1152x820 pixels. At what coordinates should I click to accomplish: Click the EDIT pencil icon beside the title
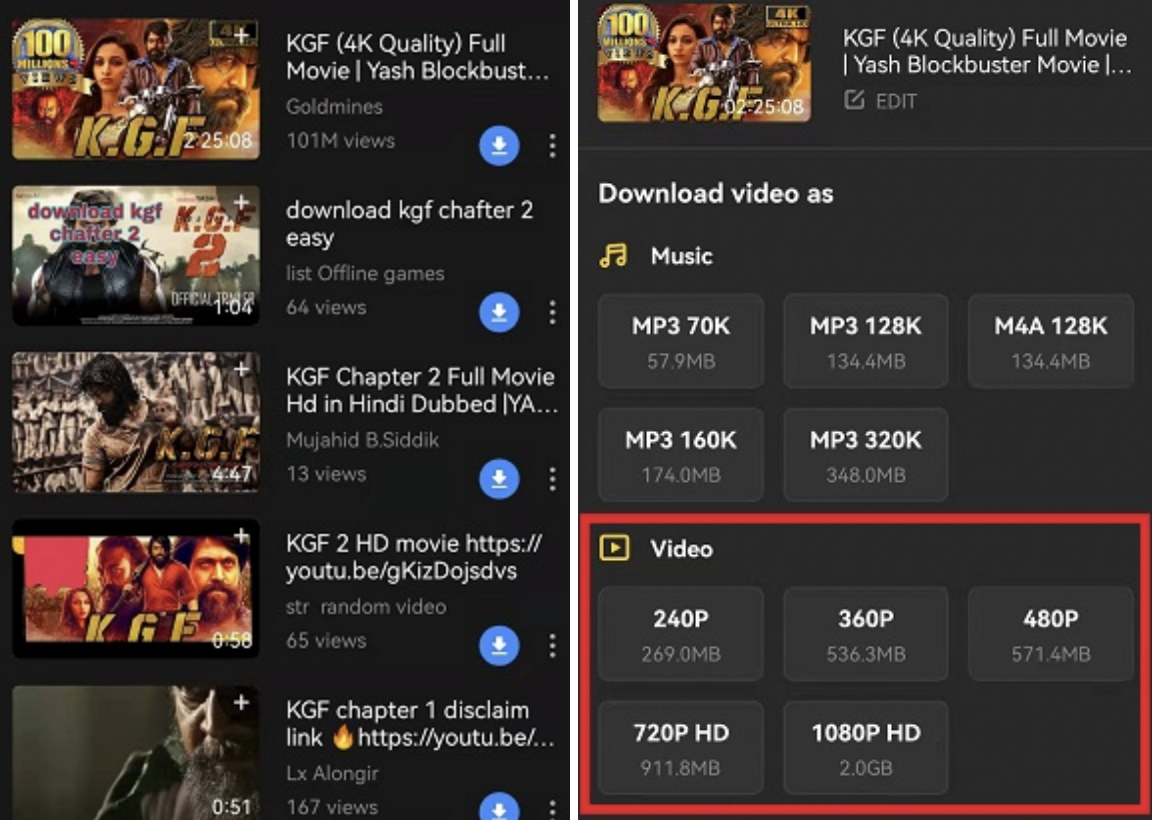(x=854, y=100)
